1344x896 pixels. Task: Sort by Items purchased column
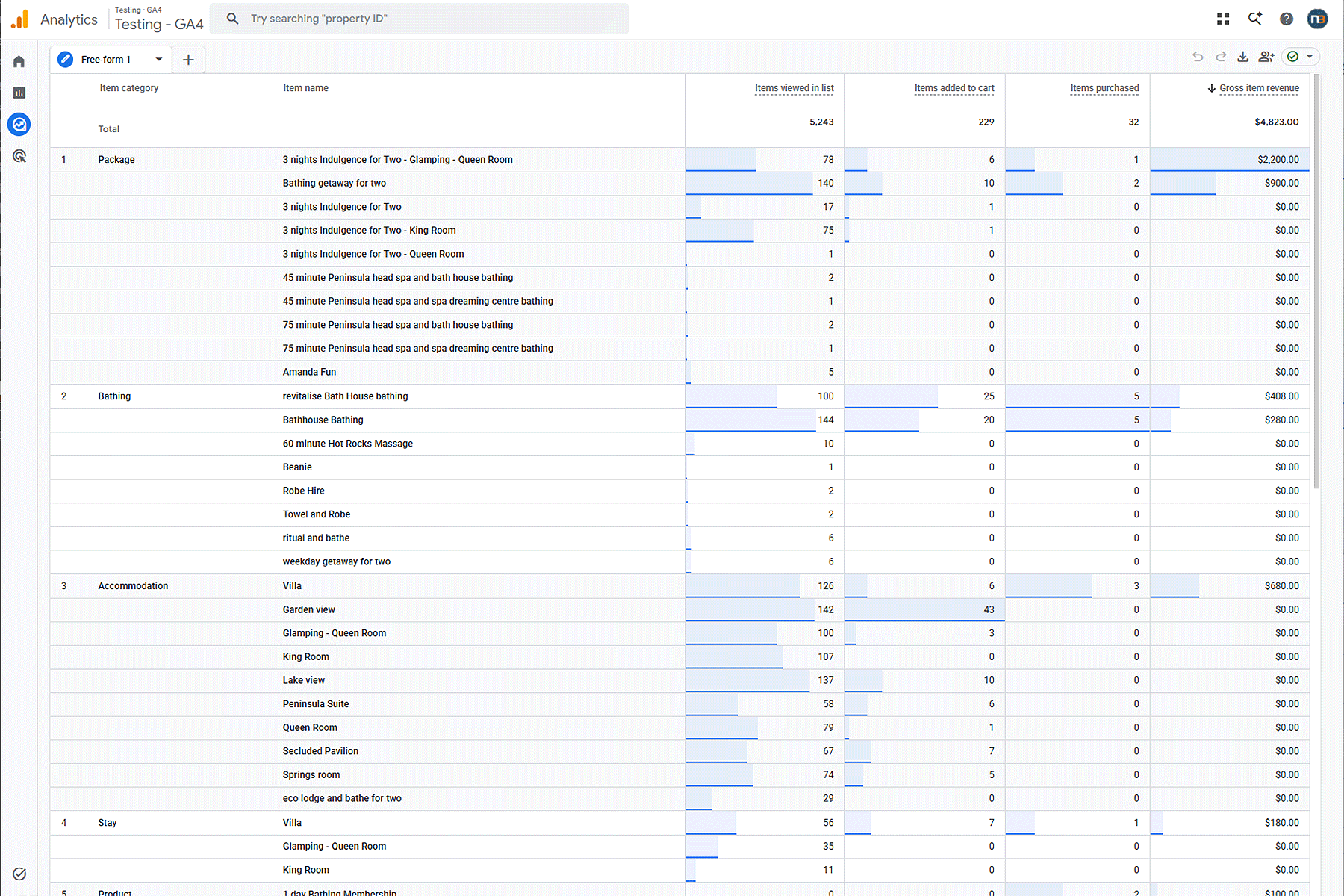(x=1104, y=88)
